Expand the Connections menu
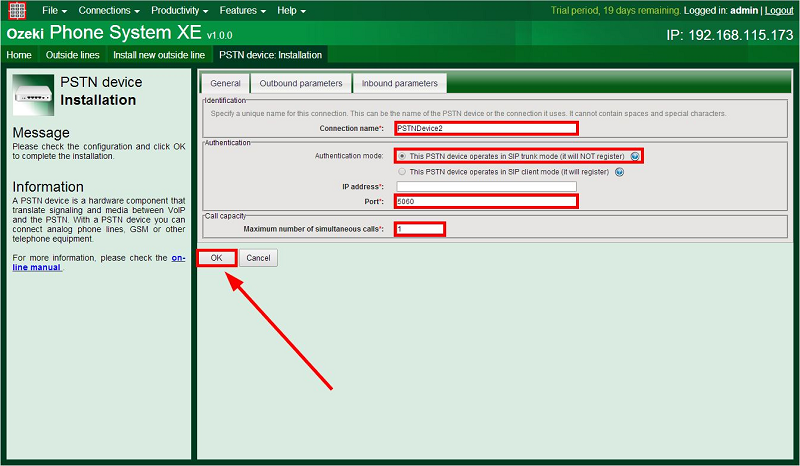800x466 pixels. tap(108, 10)
